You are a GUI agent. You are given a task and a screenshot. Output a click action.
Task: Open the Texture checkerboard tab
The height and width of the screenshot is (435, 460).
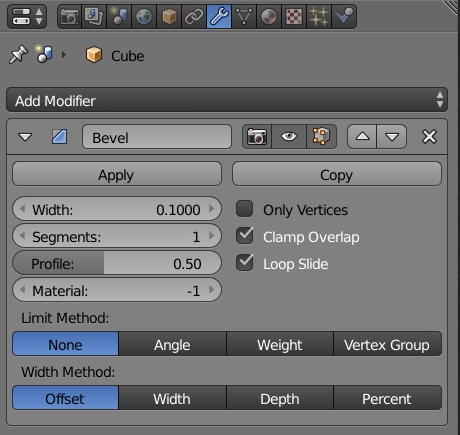[x=294, y=16]
